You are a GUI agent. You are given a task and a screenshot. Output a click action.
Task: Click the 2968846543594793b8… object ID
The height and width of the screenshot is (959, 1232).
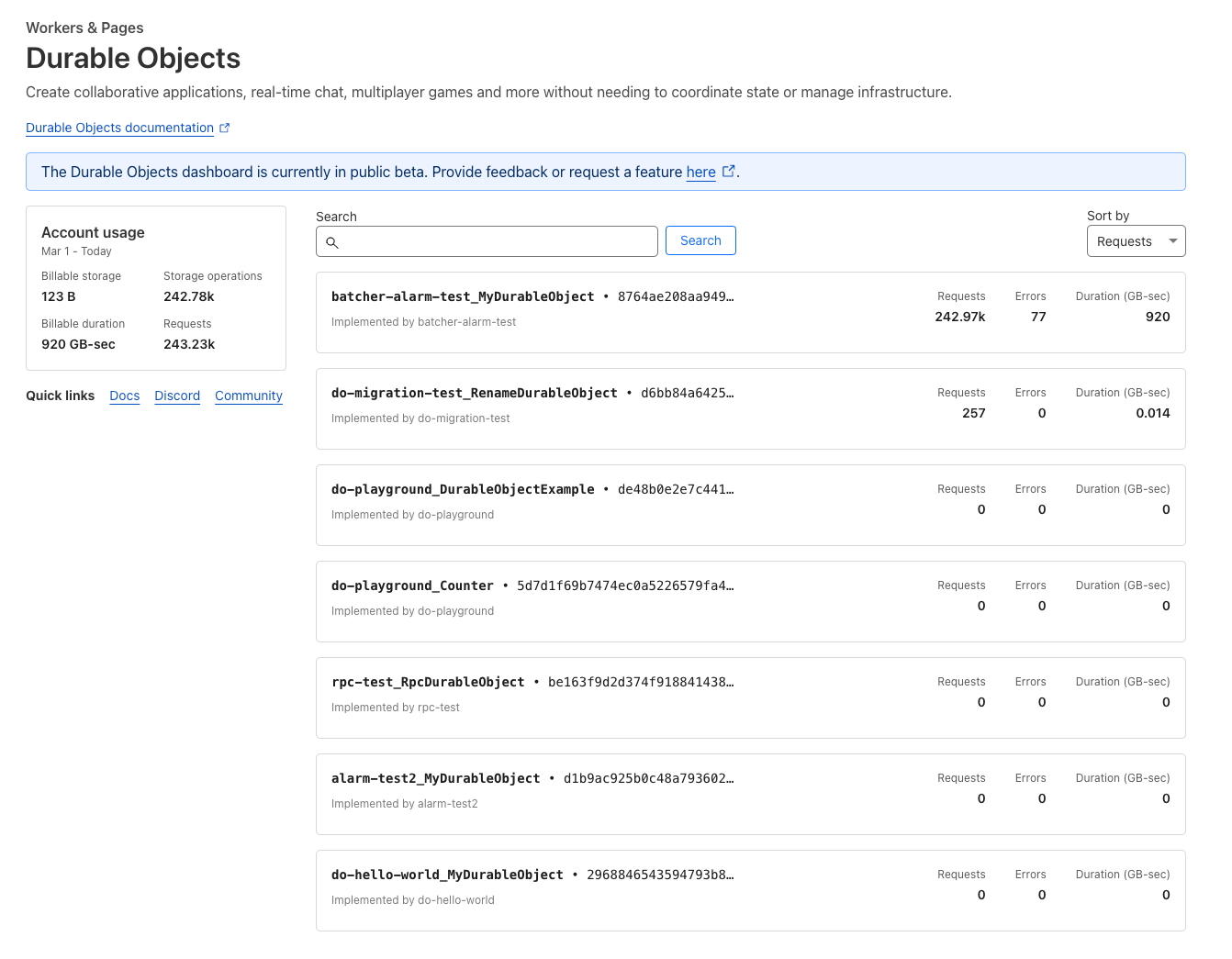660,875
